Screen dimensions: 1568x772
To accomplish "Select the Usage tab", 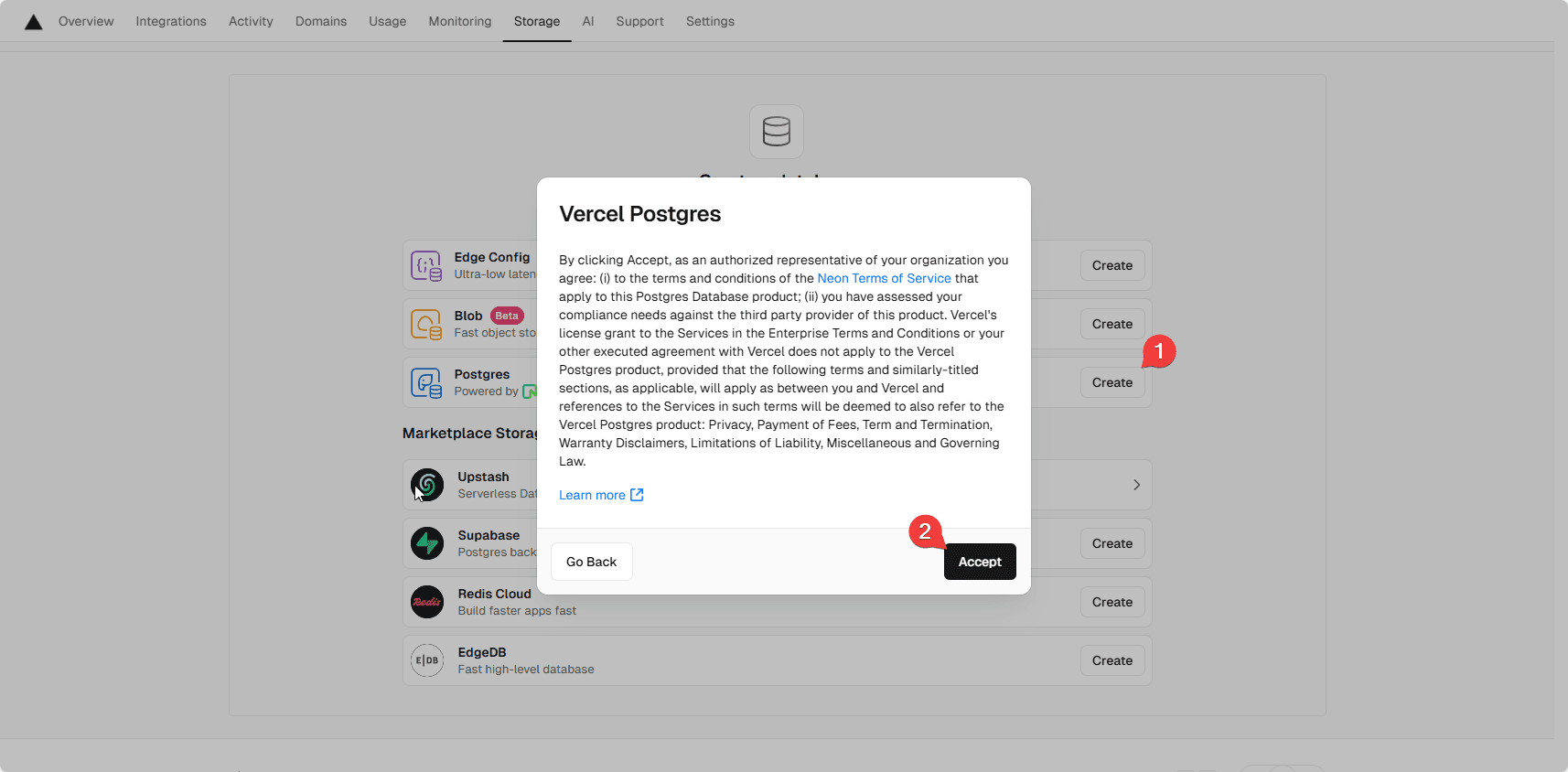I will click(x=388, y=21).
